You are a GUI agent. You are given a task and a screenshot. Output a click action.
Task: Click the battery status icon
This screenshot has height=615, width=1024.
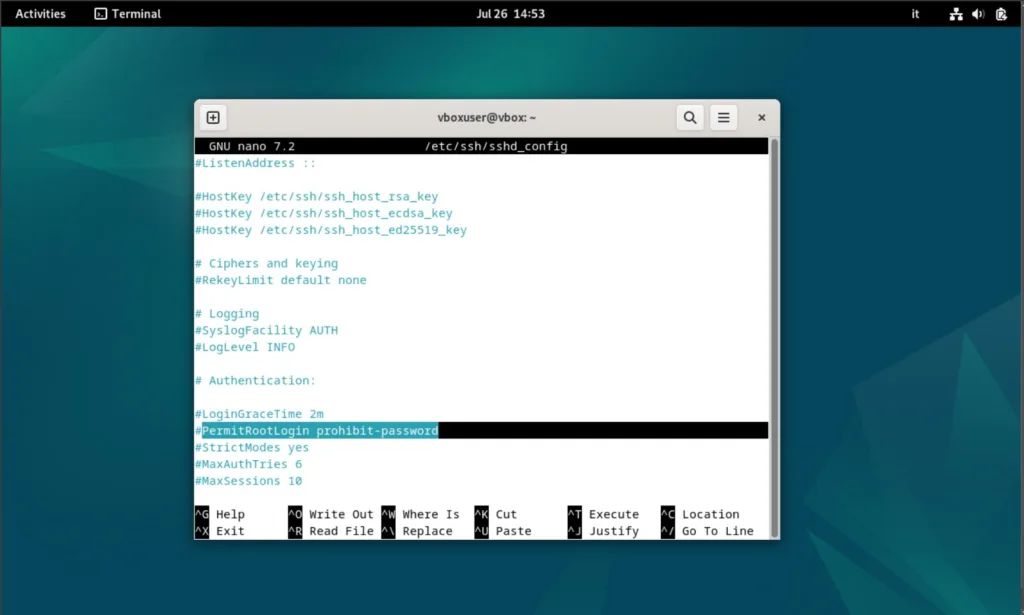pyautogui.click(x=1001, y=14)
